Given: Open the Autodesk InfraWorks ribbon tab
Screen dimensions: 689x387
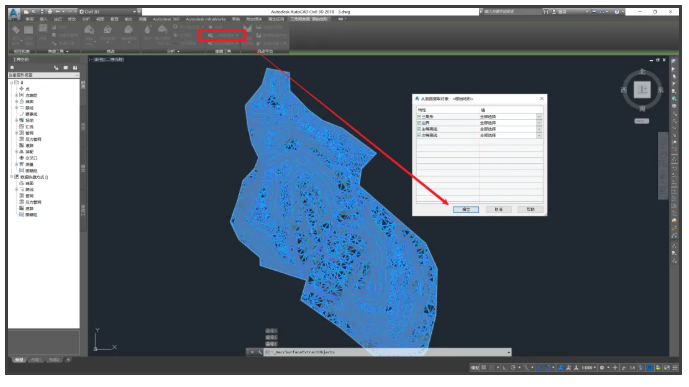Looking at the screenshot, I should (x=206, y=19).
